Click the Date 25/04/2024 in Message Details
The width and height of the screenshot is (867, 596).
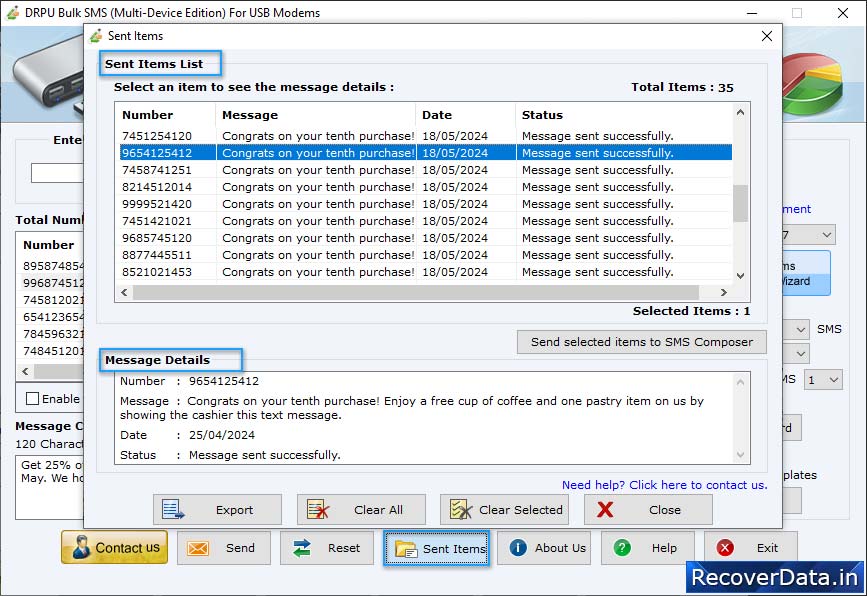[222, 435]
